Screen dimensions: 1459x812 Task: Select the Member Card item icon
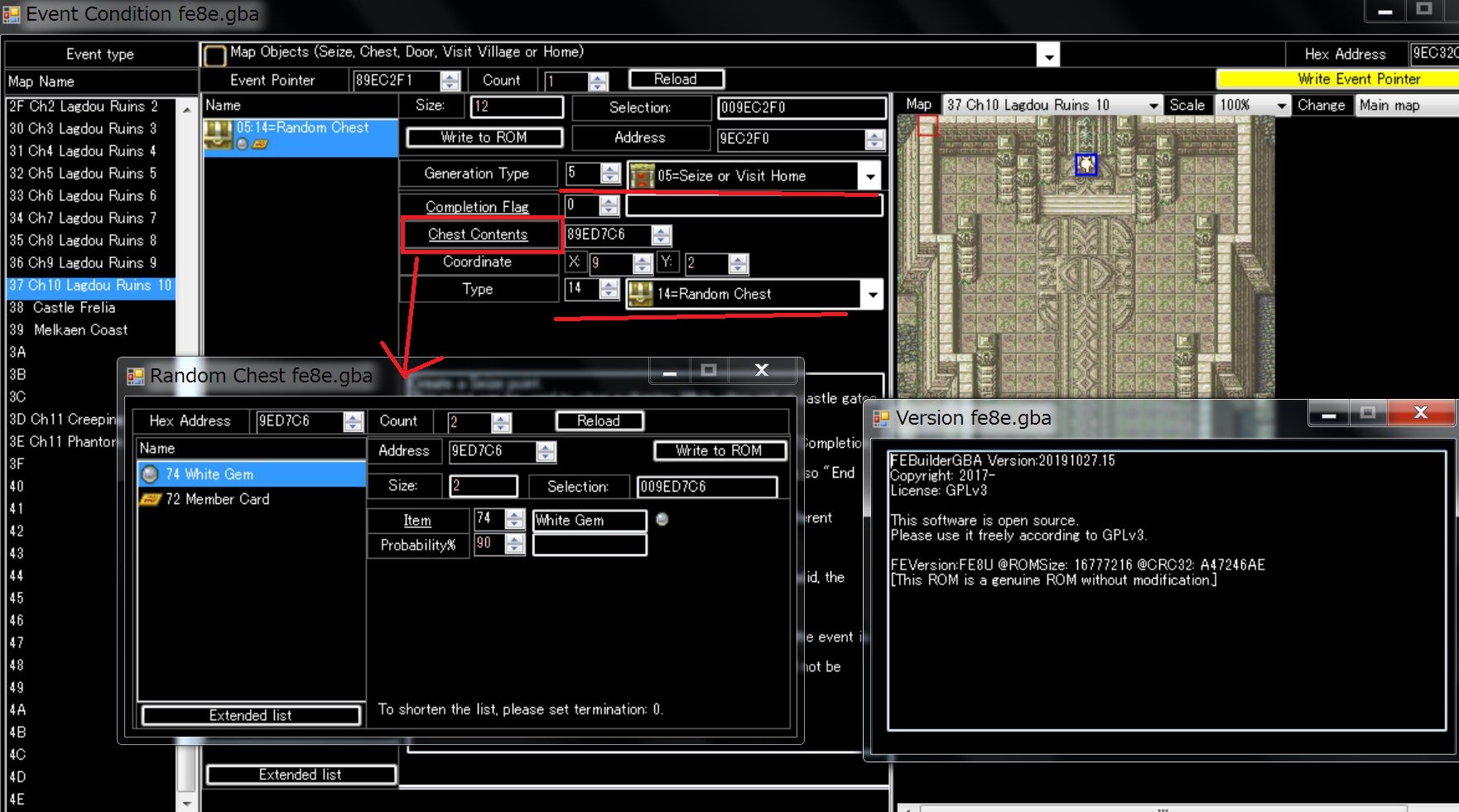152,499
